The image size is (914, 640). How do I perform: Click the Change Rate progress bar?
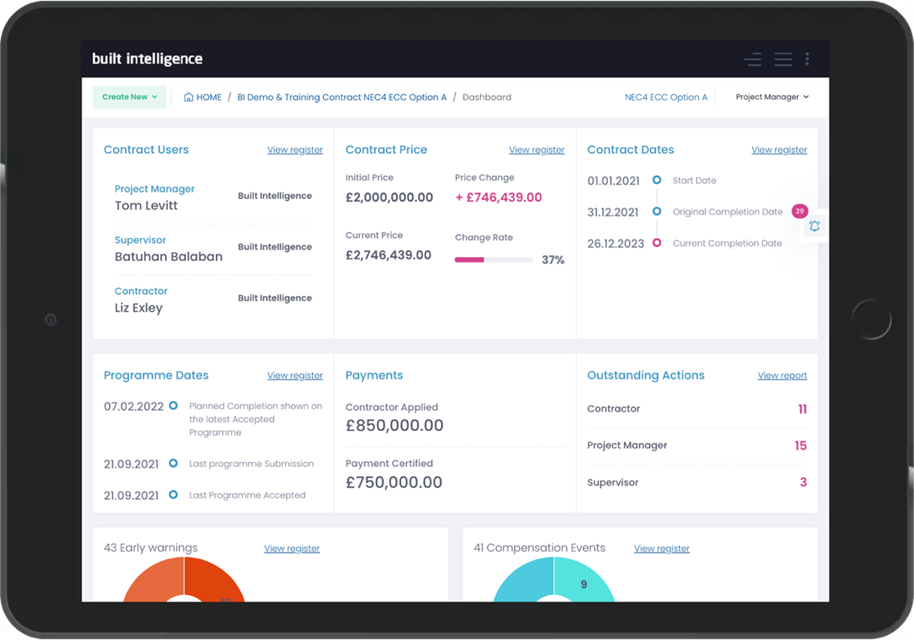coord(494,260)
